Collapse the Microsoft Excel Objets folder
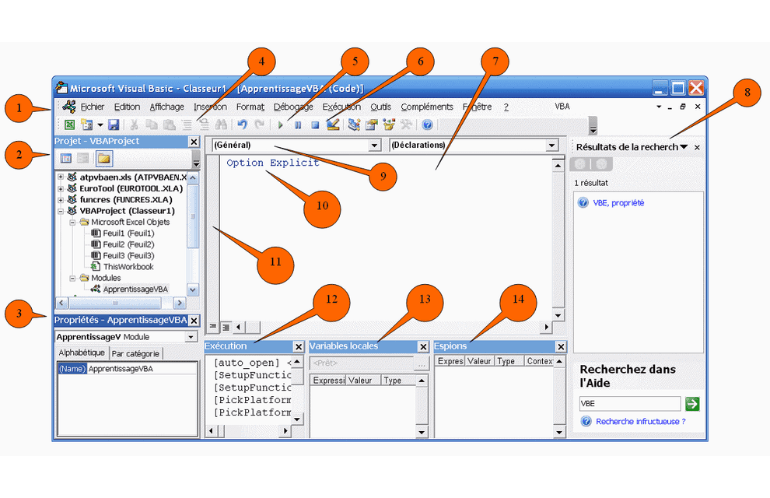 tap(72, 222)
